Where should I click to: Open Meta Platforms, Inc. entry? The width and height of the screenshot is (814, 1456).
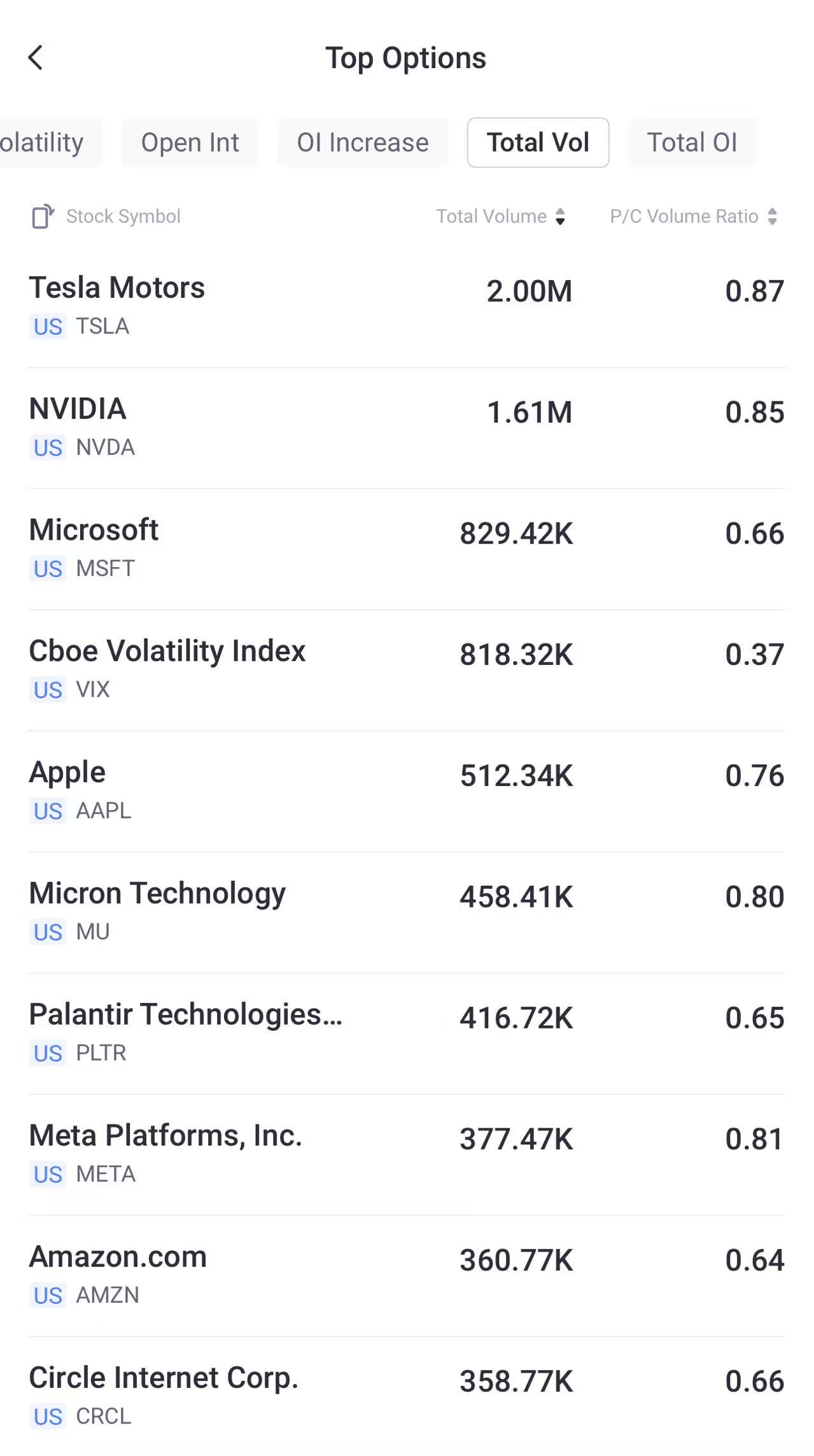(407, 1154)
